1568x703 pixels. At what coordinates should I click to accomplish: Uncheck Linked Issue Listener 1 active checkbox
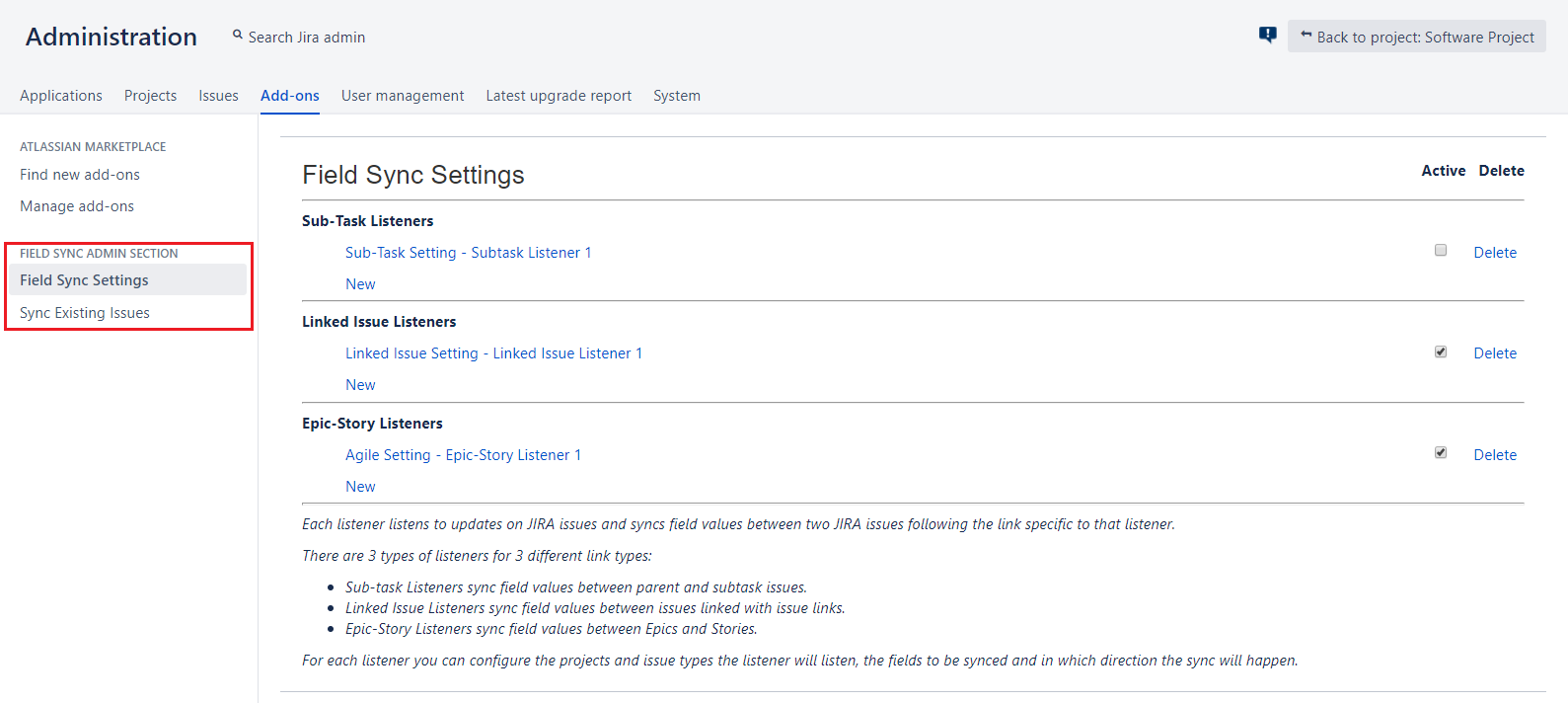point(1441,352)
